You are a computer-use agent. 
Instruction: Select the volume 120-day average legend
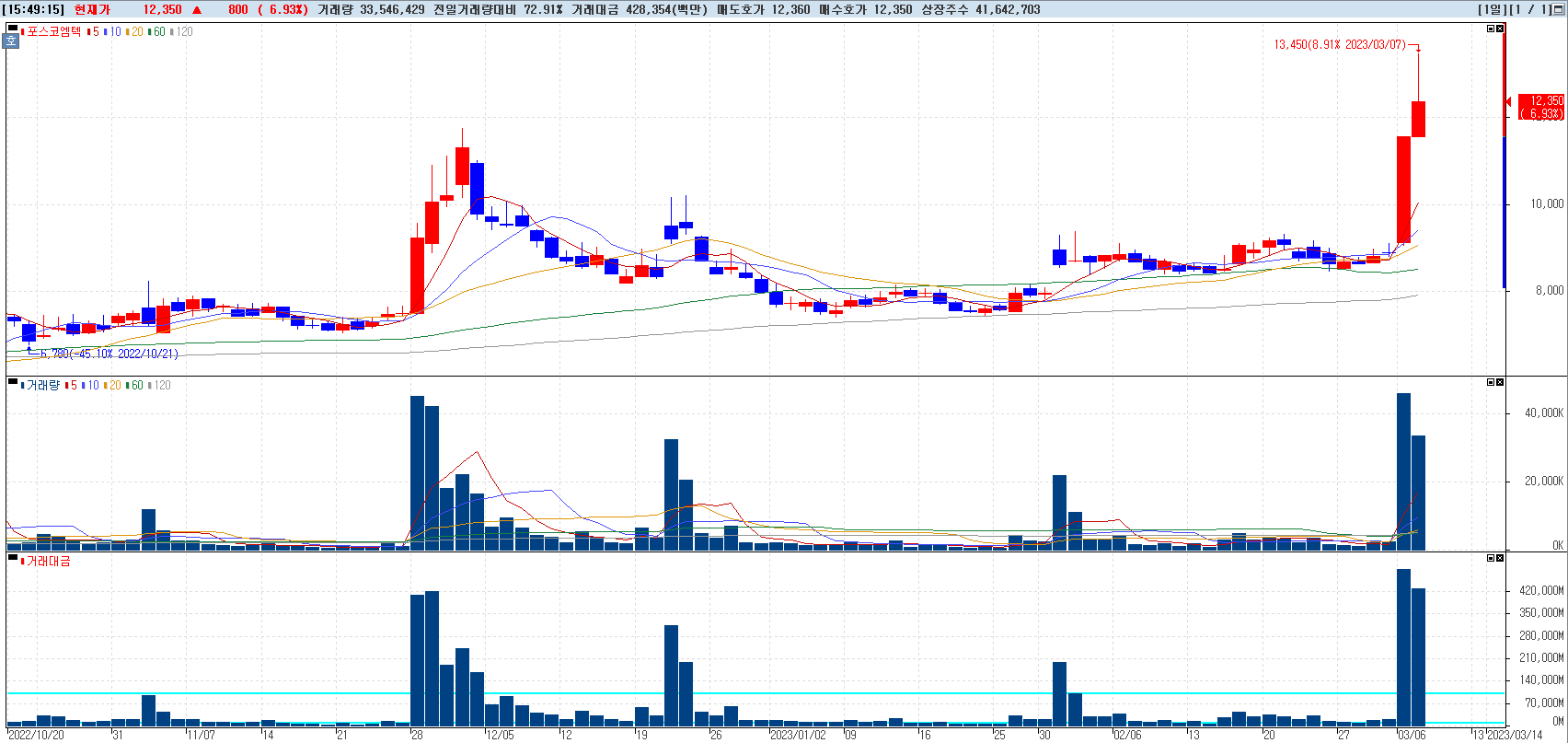(160, 385)
